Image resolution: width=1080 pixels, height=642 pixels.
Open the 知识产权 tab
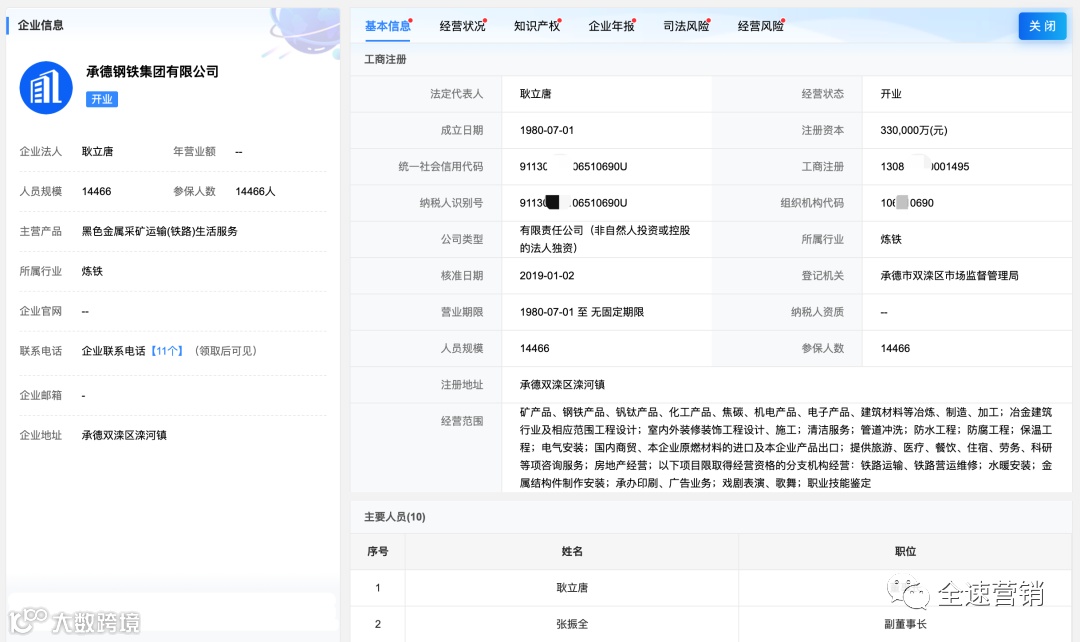coord(537,26)
